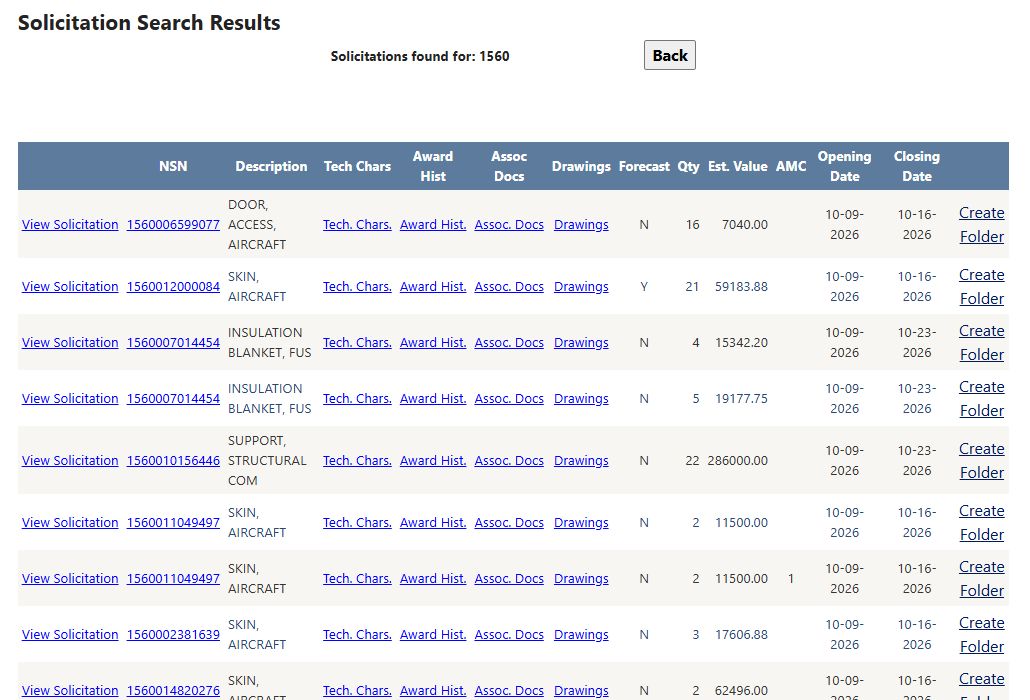The image size is (1030, 700).
Task: Open NSN link 1560014820276
Action: 173,691
